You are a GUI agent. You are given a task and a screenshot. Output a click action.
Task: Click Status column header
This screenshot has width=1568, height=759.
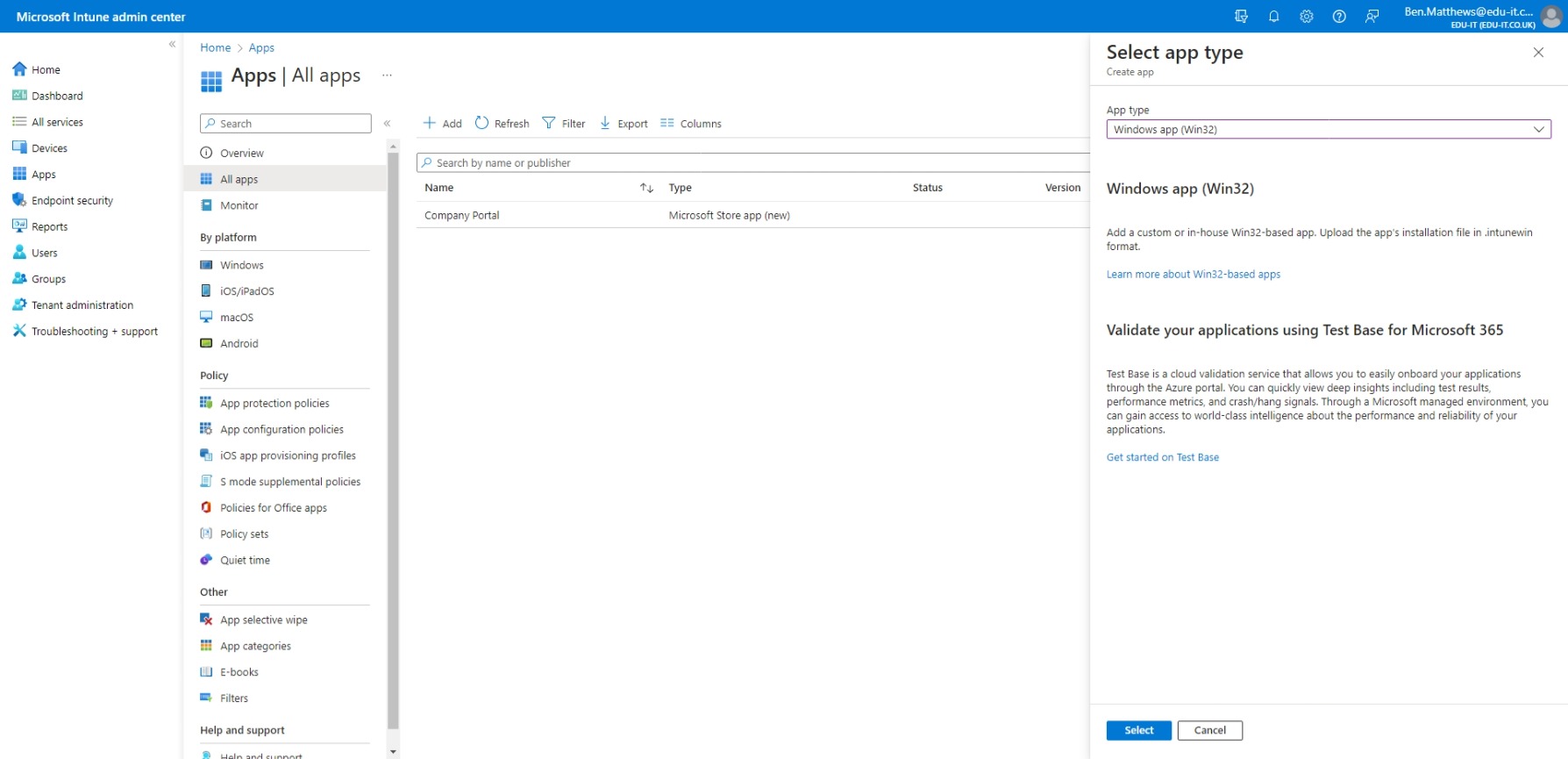coord(928,188)
